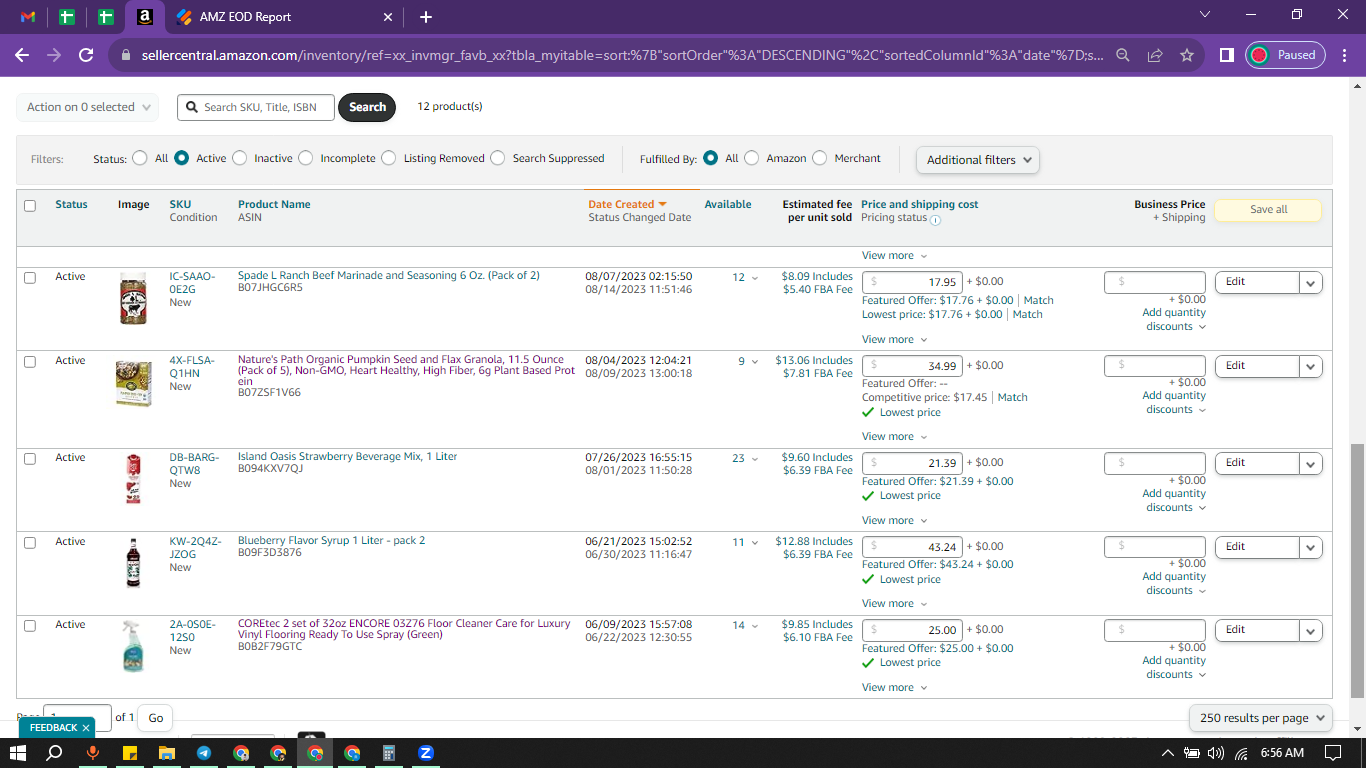Open the tab search chevron
Screen dimensions: 1366x768
1204,15
